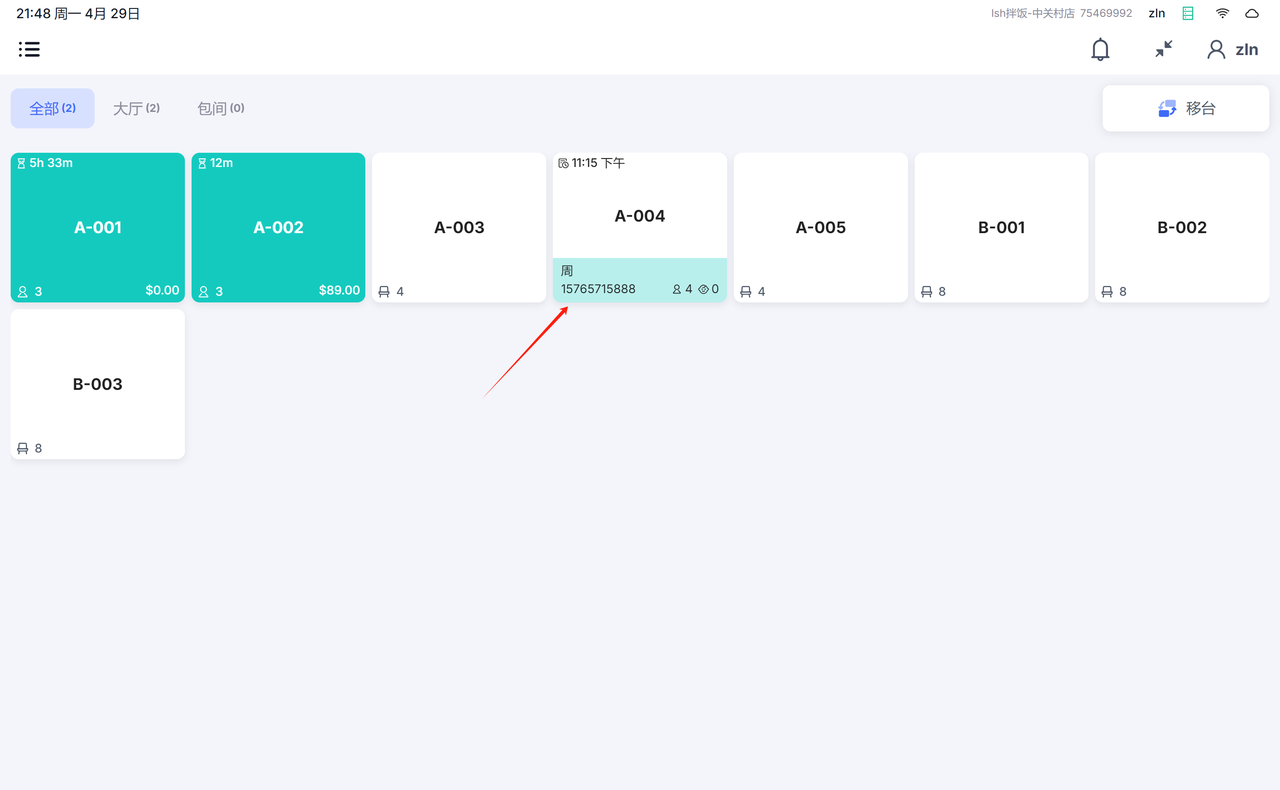Click the store ID 75469992
1280x790 pixels.
pyautogui.click(x=1106, y=13)
